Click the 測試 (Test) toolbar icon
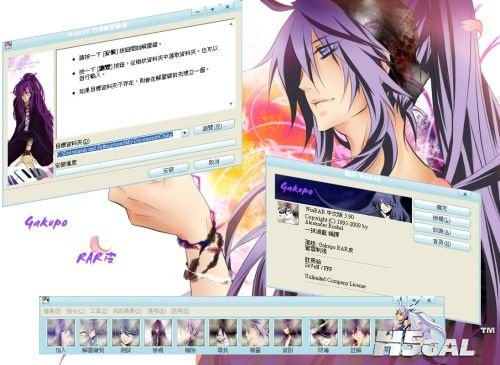 (126, 332)
